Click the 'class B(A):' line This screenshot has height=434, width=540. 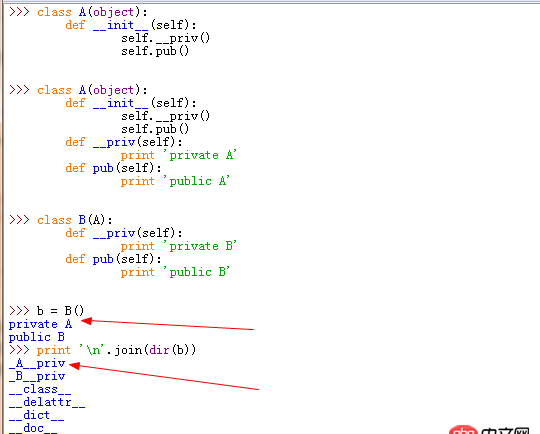click(75, 220)
